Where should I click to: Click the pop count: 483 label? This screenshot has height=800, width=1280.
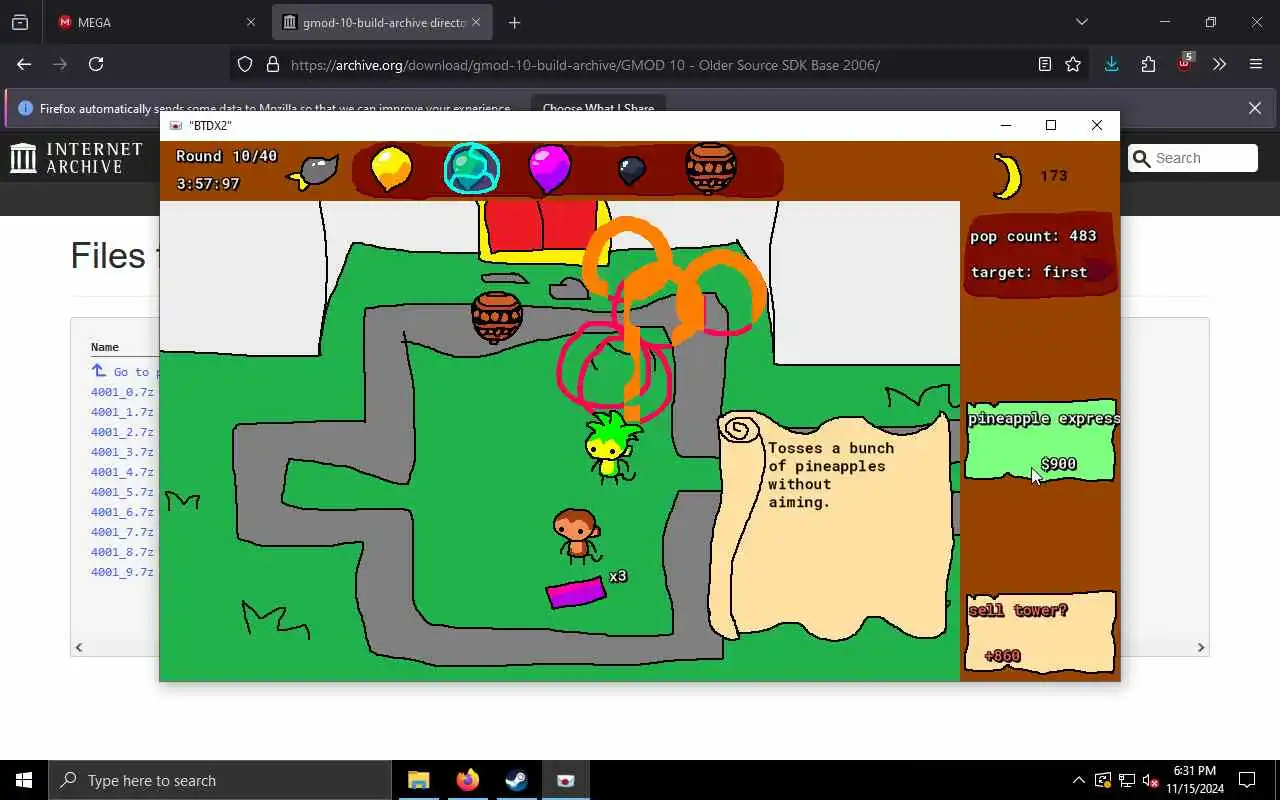[1033, 236]
